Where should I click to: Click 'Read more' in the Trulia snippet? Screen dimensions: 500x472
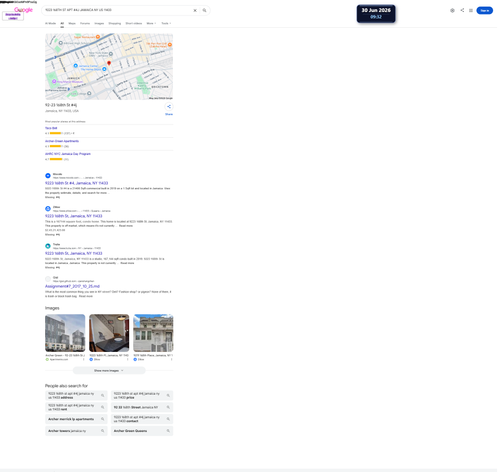[x=128, y=264]
